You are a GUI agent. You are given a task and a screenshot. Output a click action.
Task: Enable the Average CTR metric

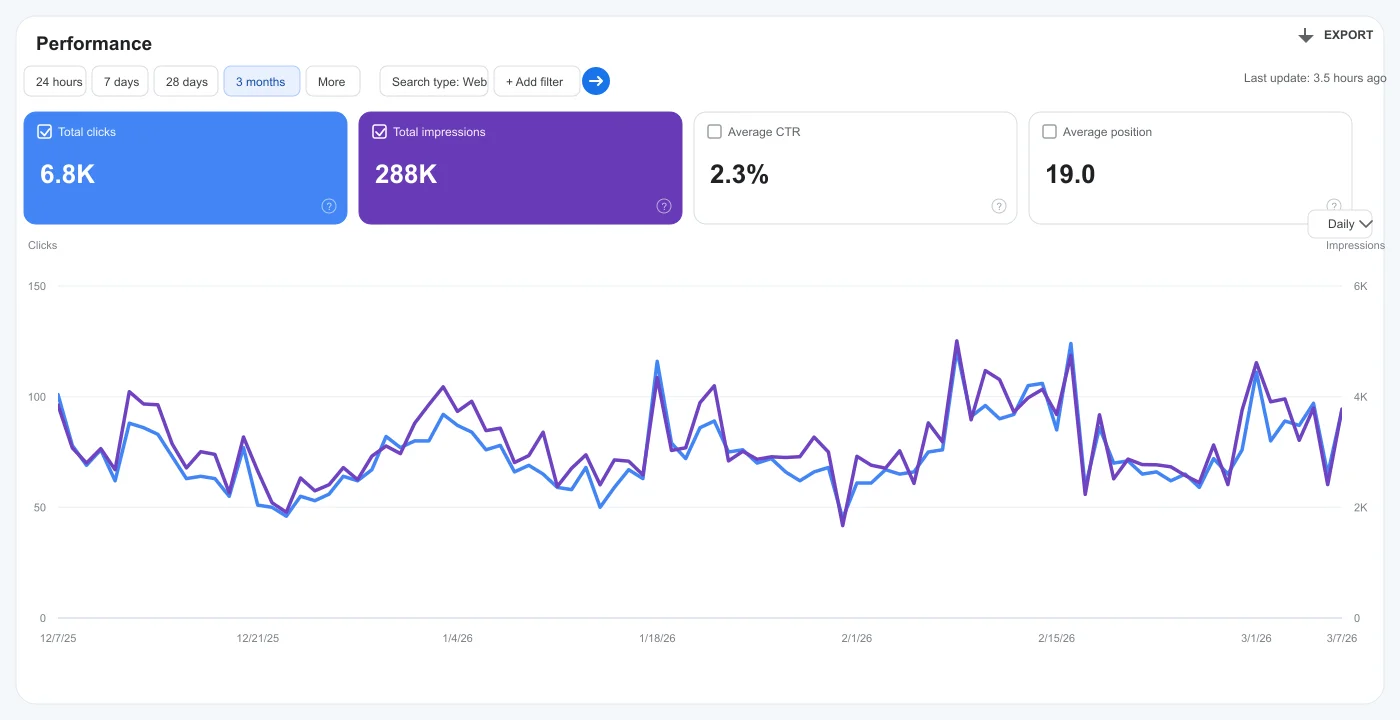[714, 131]
